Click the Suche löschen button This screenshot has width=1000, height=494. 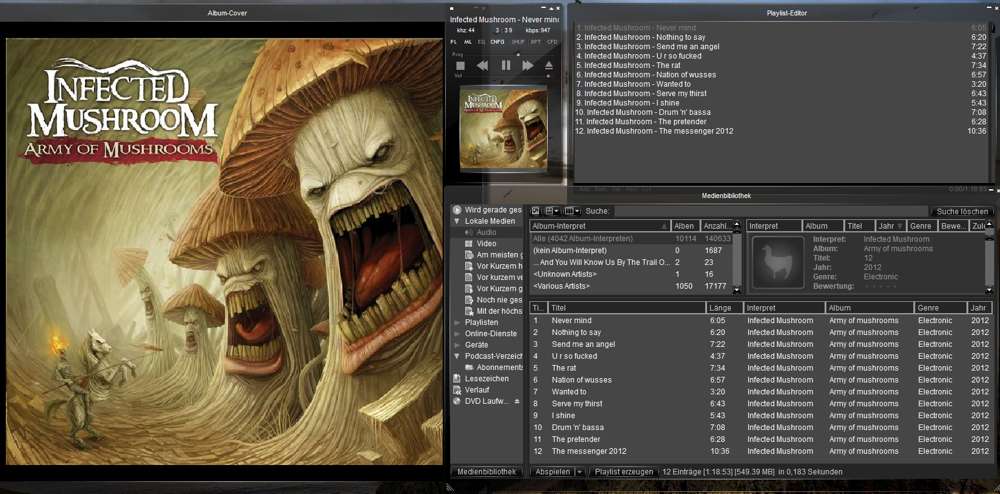coord(961,211)
